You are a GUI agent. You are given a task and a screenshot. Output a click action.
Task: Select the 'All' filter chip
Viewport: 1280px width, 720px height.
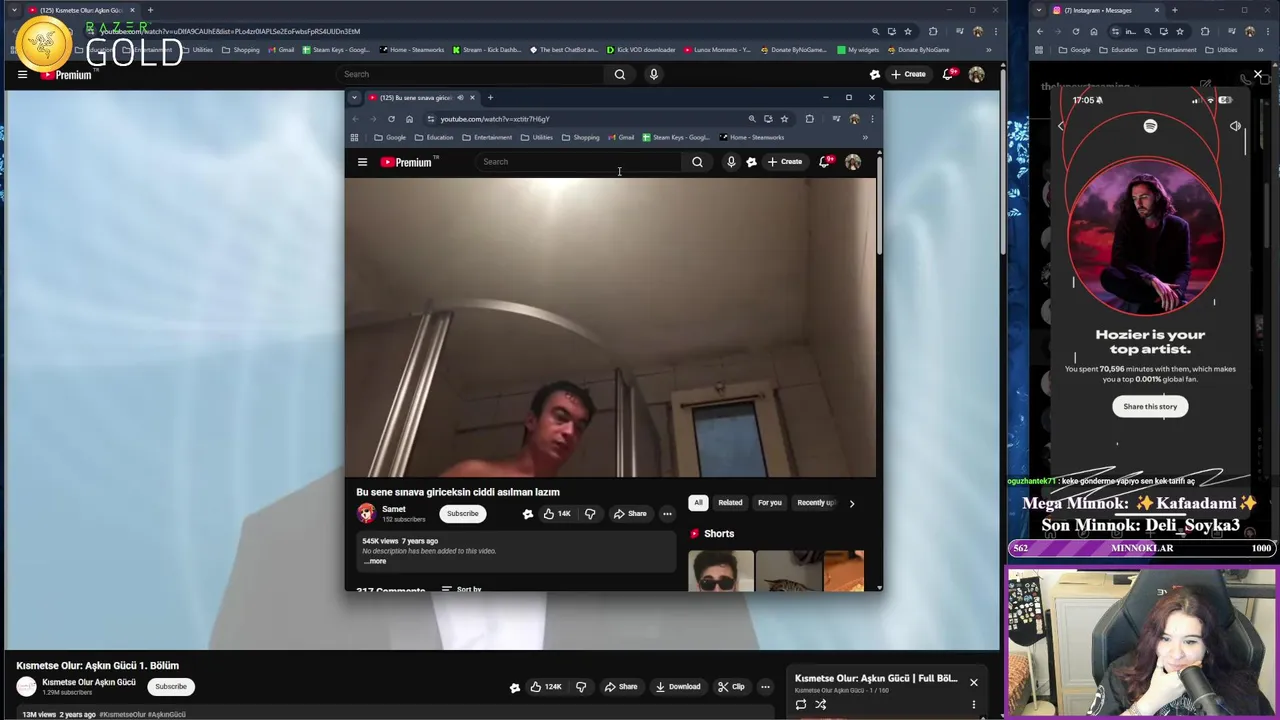tap(698, 503)
